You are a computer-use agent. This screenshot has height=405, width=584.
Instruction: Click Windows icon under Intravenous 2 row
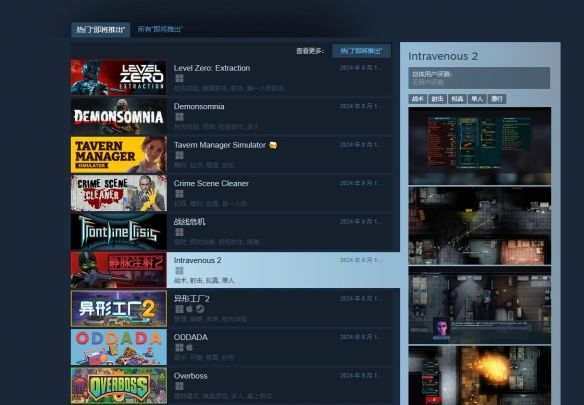pyautogui.click(x=179, y=270)
